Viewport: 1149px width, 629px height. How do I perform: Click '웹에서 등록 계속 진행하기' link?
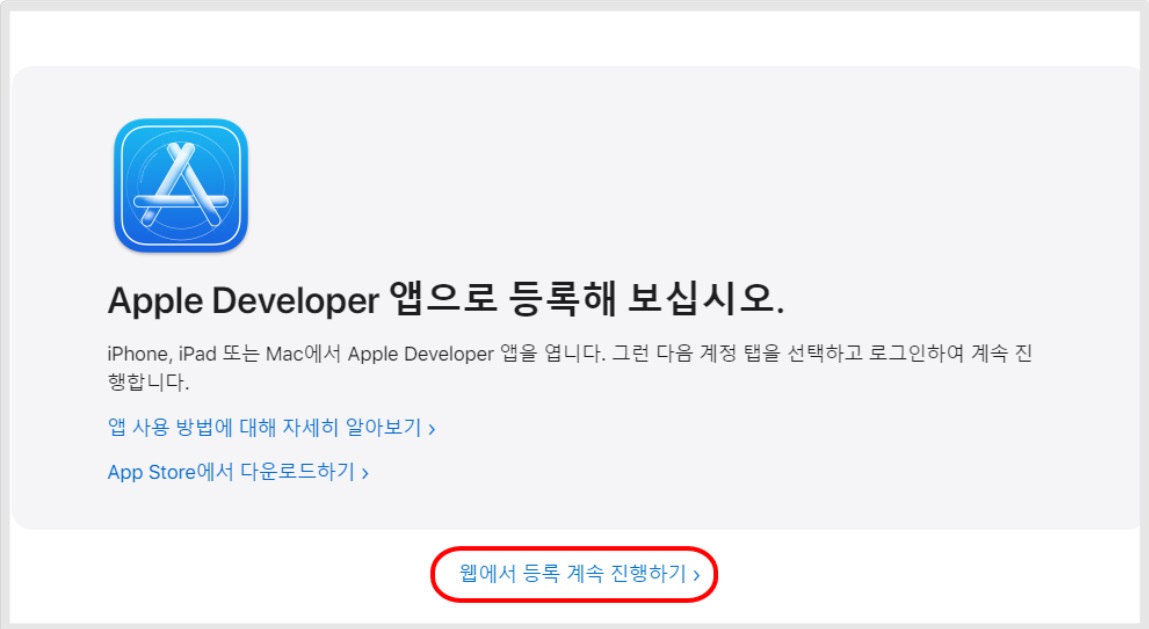pos(580,573)
